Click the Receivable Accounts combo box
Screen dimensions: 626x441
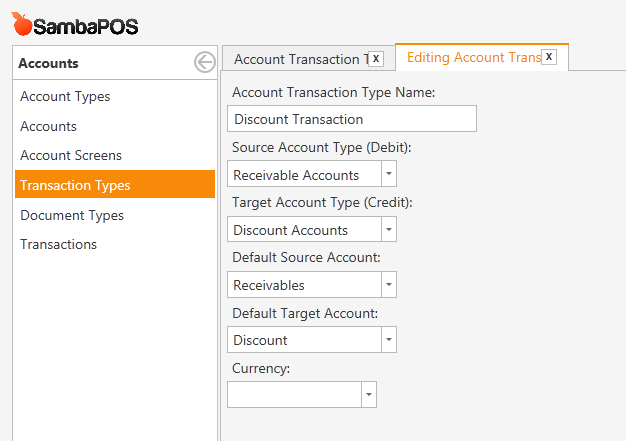312,174
